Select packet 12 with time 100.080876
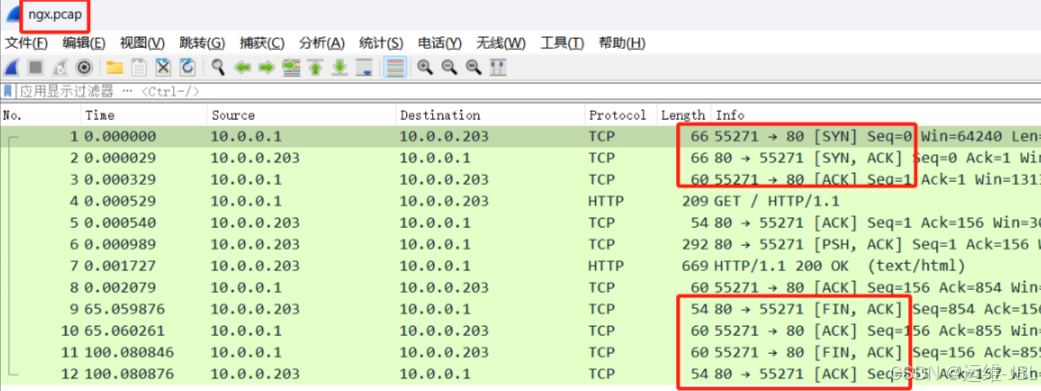1041x391 pixels. click(x=520, y=374)
